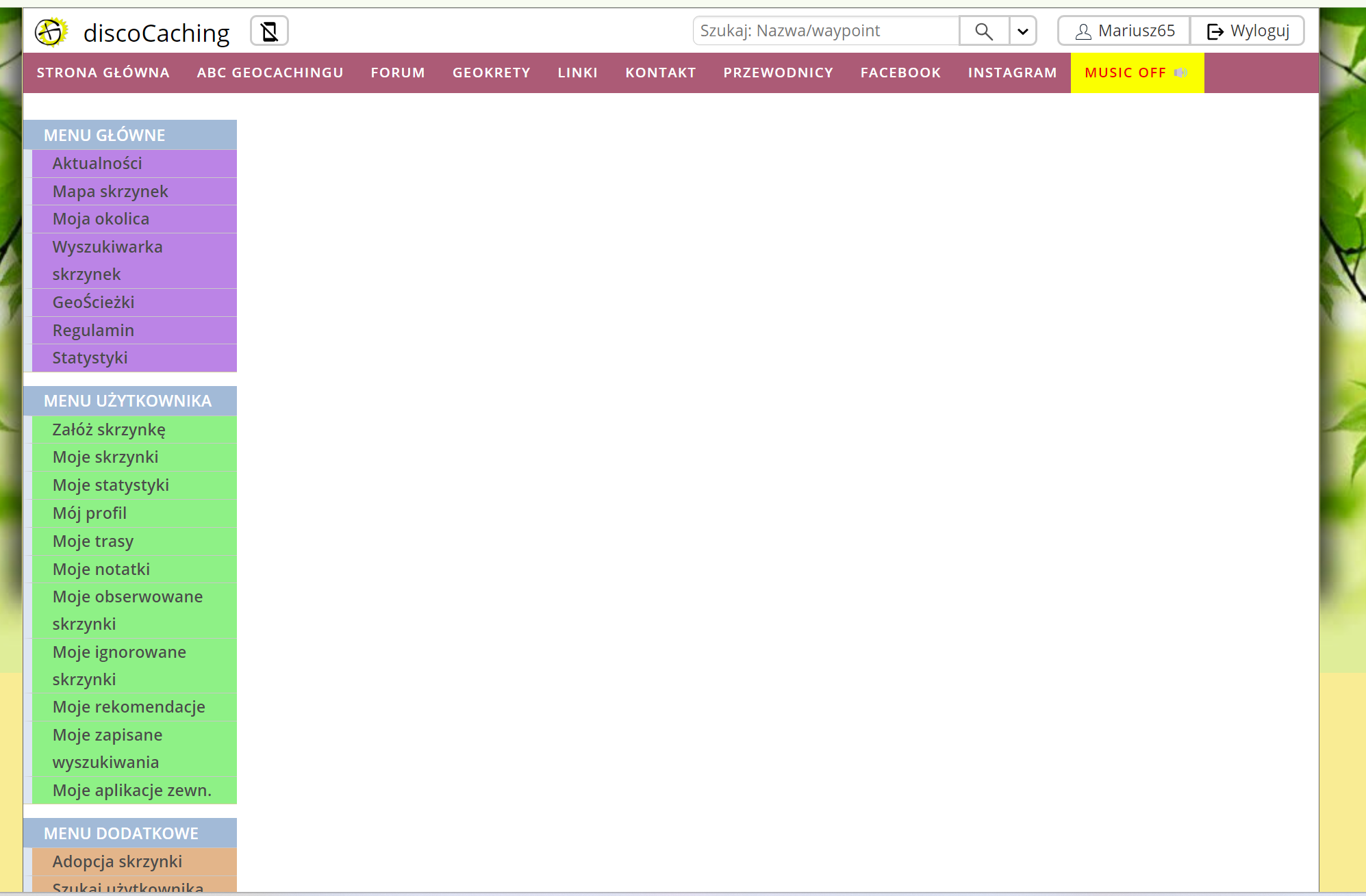Toggle the MUSIC OFF sound button
Screen dimensions: 1366x896
1137,73
